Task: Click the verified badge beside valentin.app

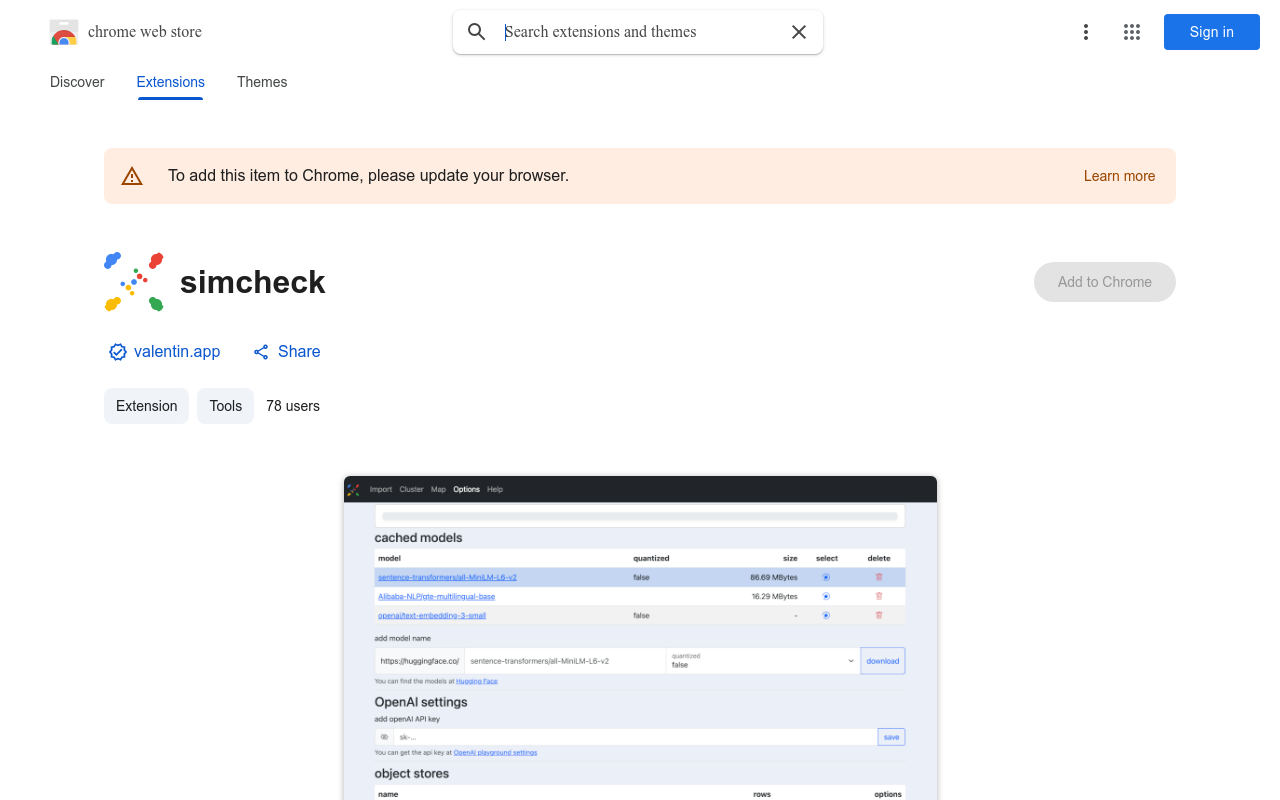Action: coord(118,352)
